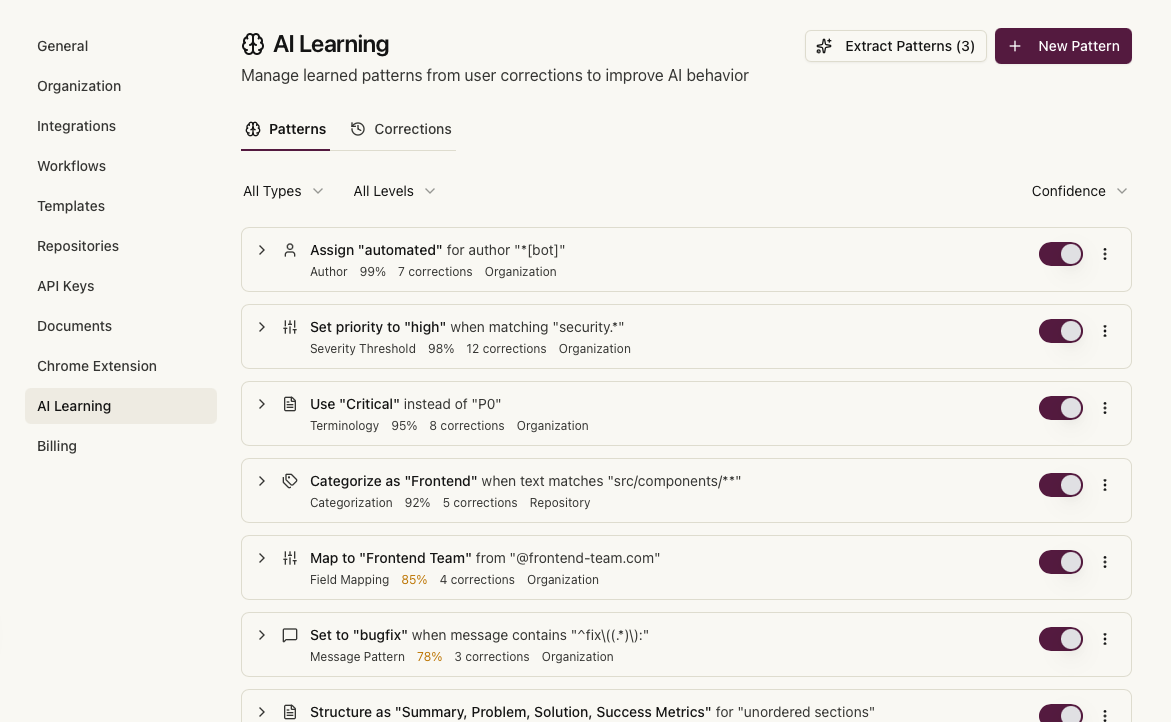
Task: Click the sparkles icon inside Extract Patterns button
Action: tap(824, 45)
